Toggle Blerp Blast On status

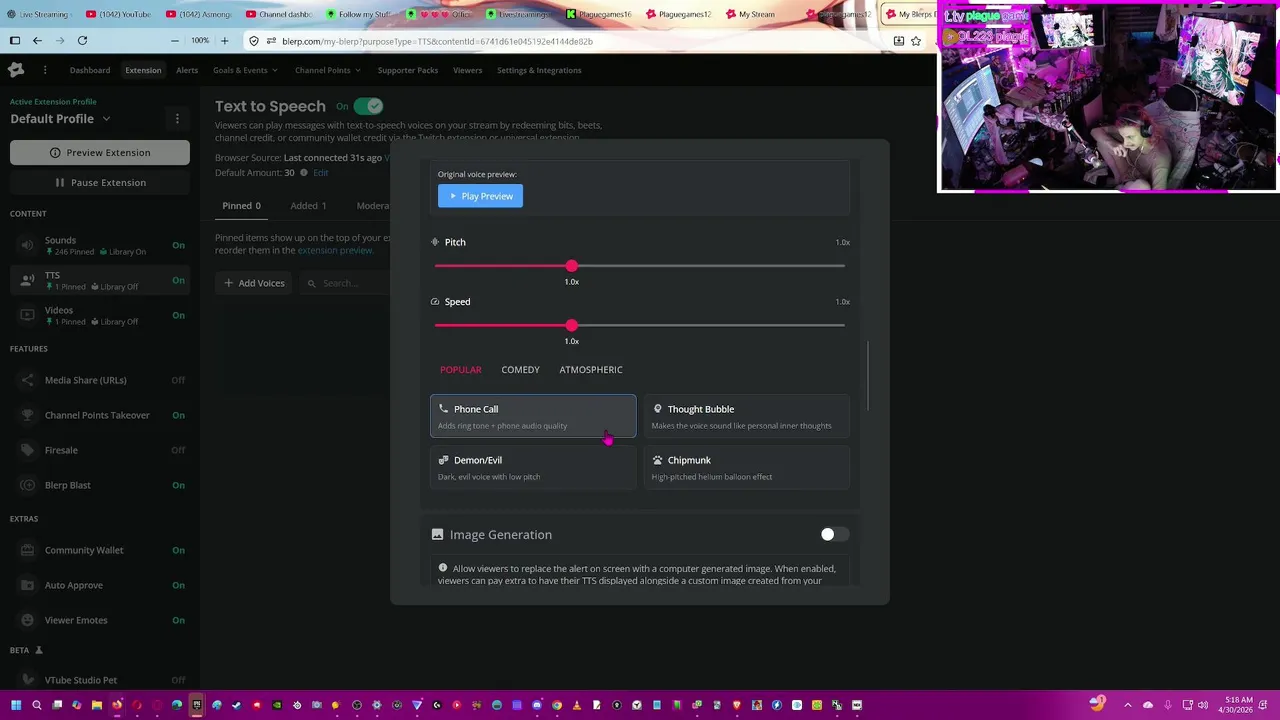coord(178,485)
